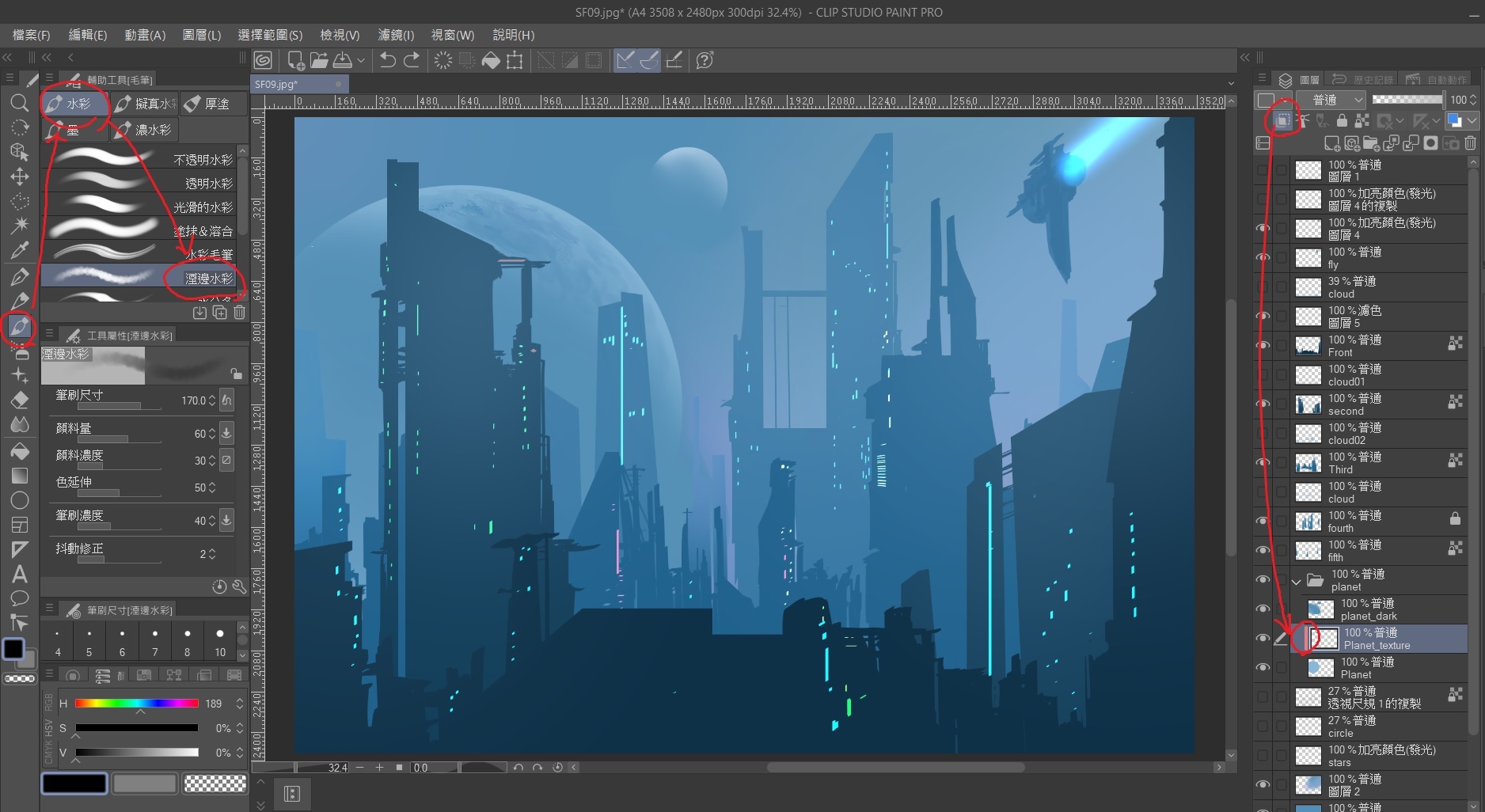Select the Eyedropper tool
Viewport: 1485px width, 812px height.
[20, 250]
